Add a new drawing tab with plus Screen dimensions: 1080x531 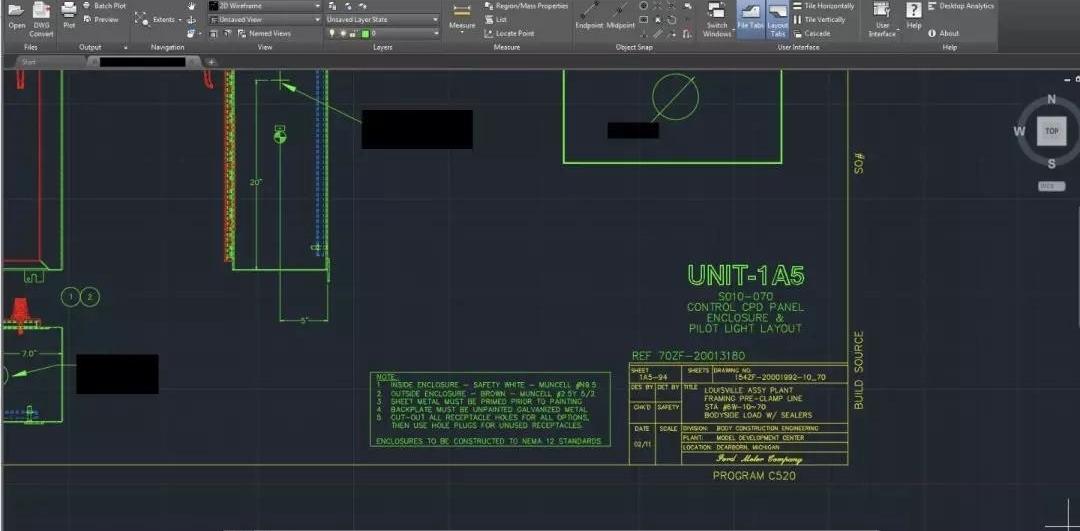(211, 62)
